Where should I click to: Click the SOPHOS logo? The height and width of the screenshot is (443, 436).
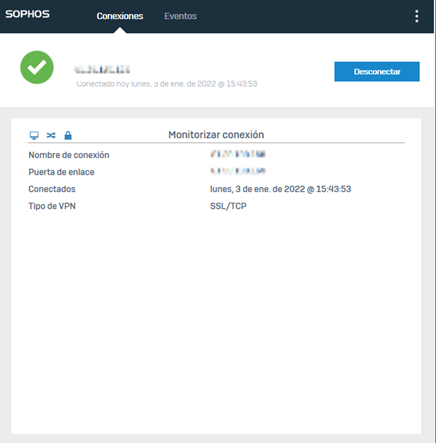pyautogui.click(x=27, y=14)
